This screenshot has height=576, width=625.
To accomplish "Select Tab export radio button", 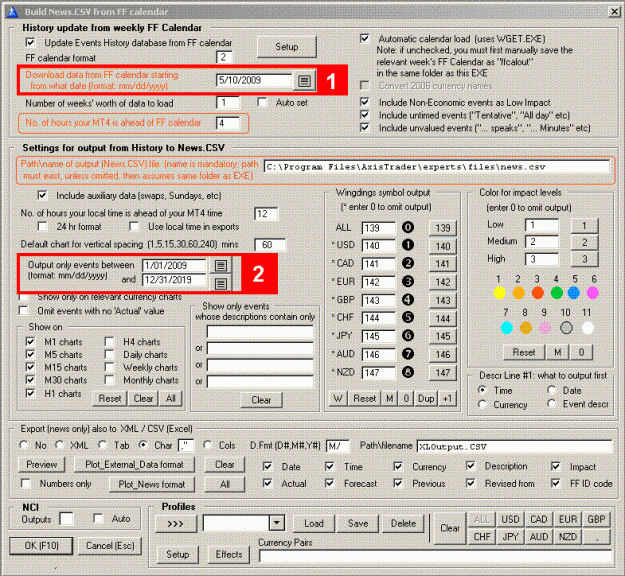I will pyautogui.click(x=102, y=445).
